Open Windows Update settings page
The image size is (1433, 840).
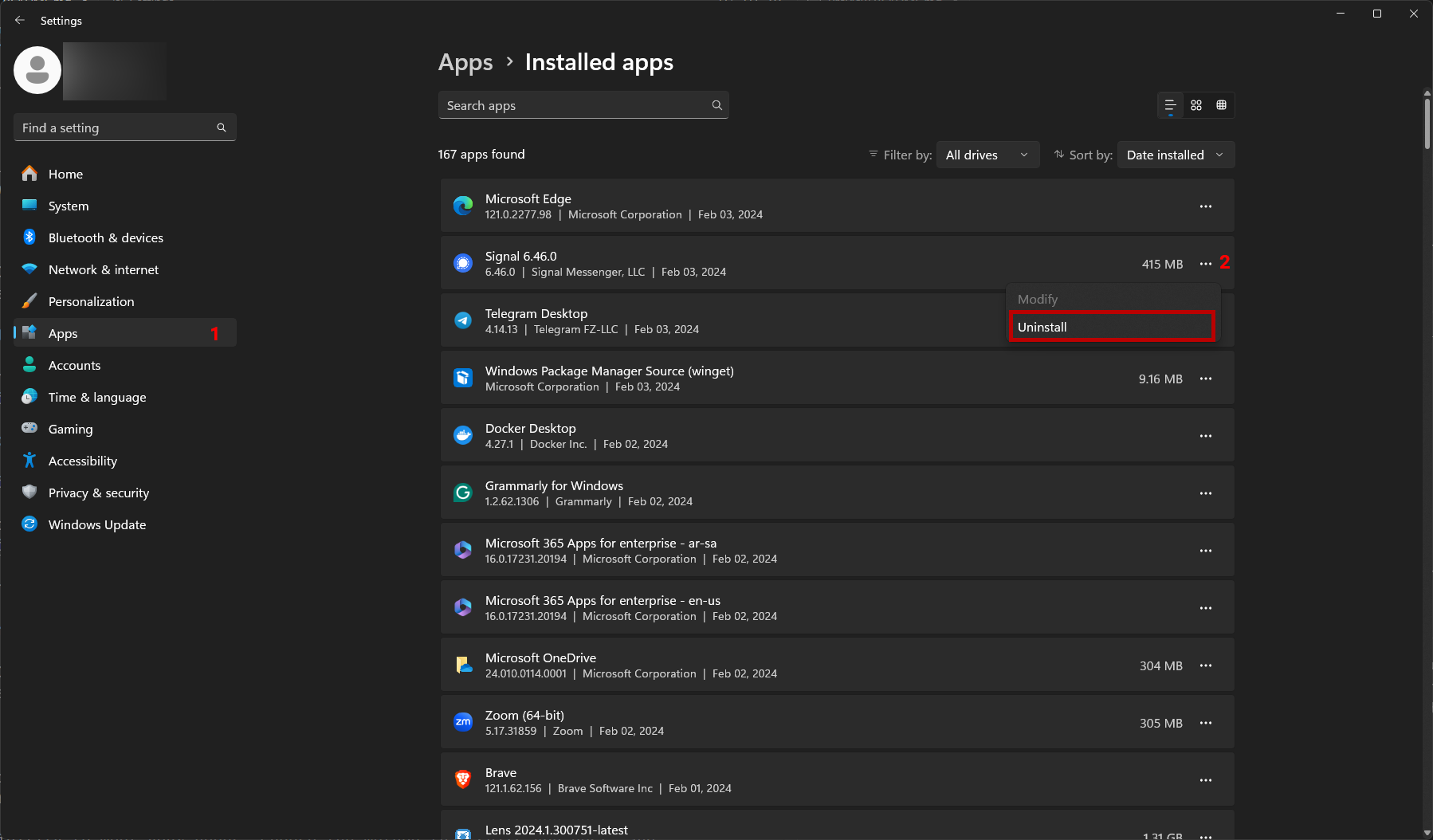[96, 524]
